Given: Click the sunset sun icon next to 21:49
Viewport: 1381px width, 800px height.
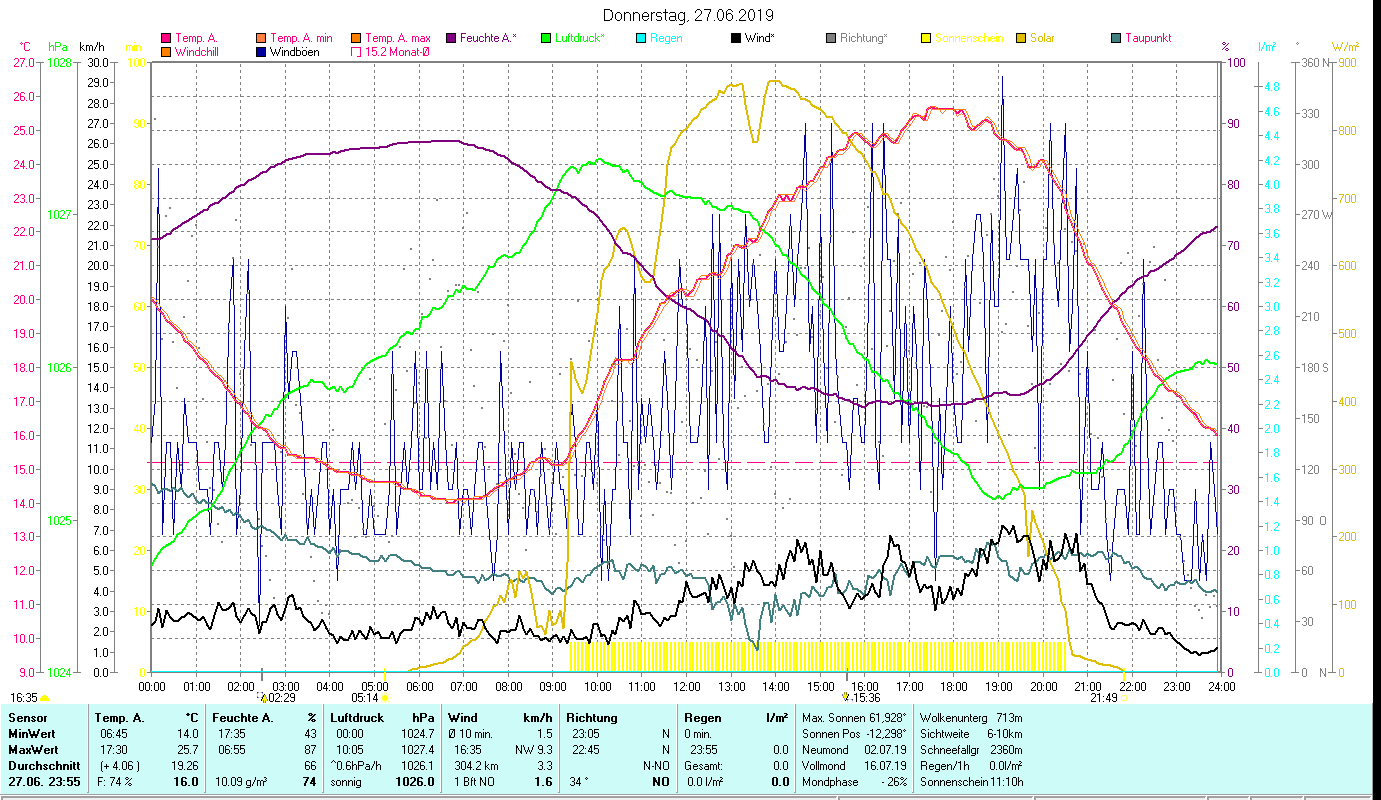Looking at the screenshot, I should point(1124,698).
